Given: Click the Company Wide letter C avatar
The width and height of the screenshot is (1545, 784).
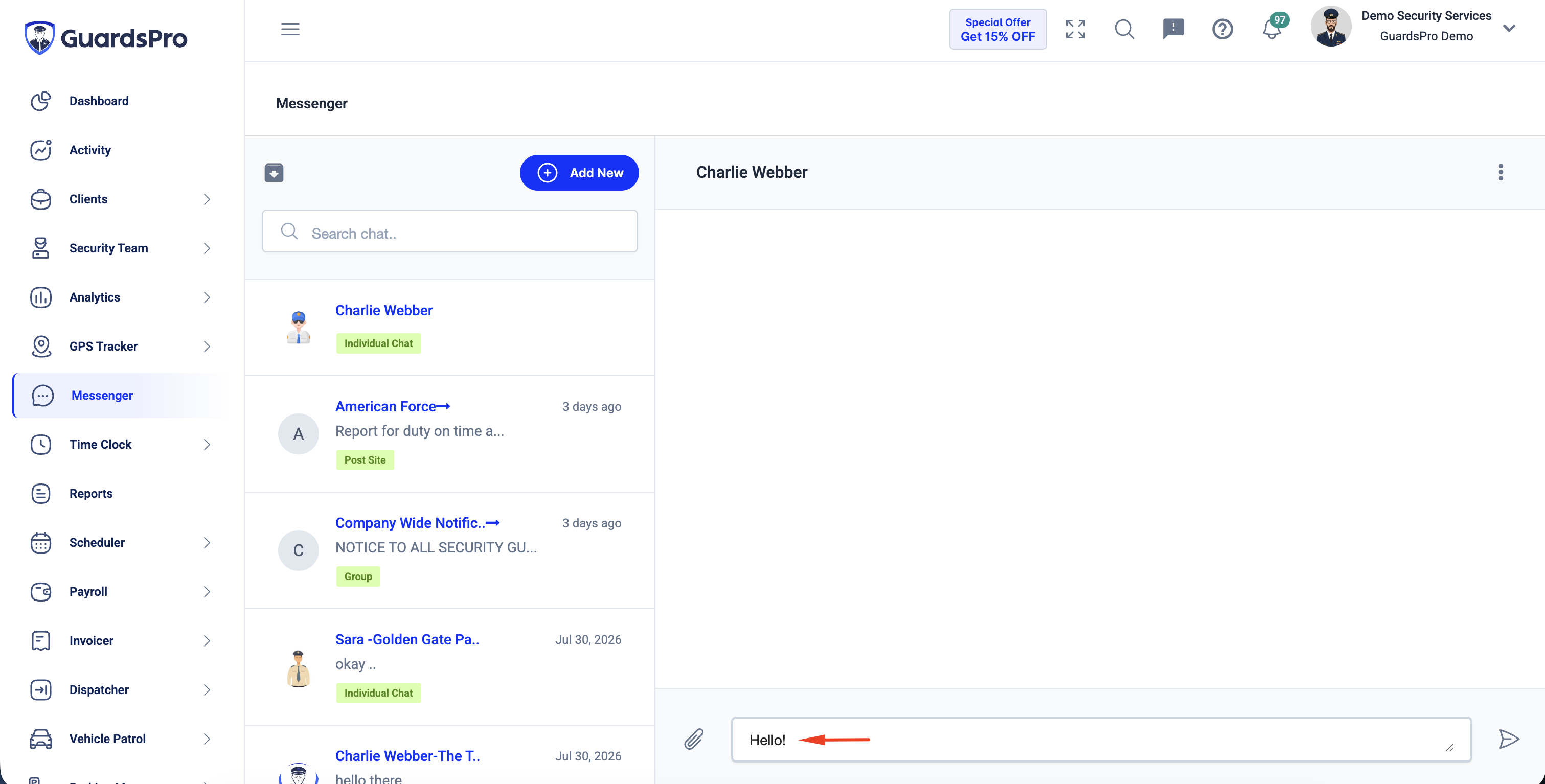Looking at the screenshot, I should tap(298, 550).
